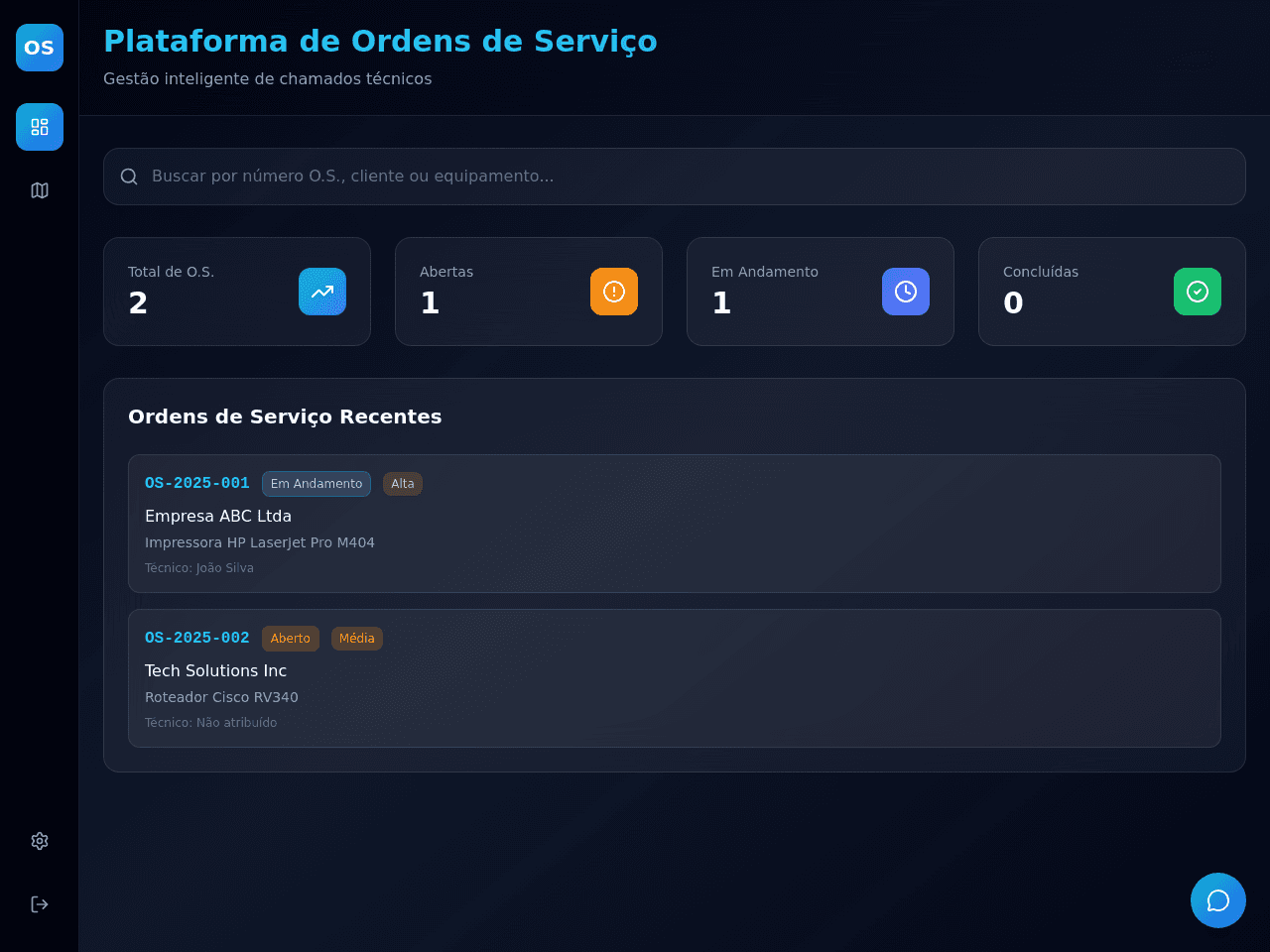Click Gestão inteligente de chamados técnicos subtitle
Viewport: 1270px width, 952px height.
pyautogui.click(x=268, y=78)
